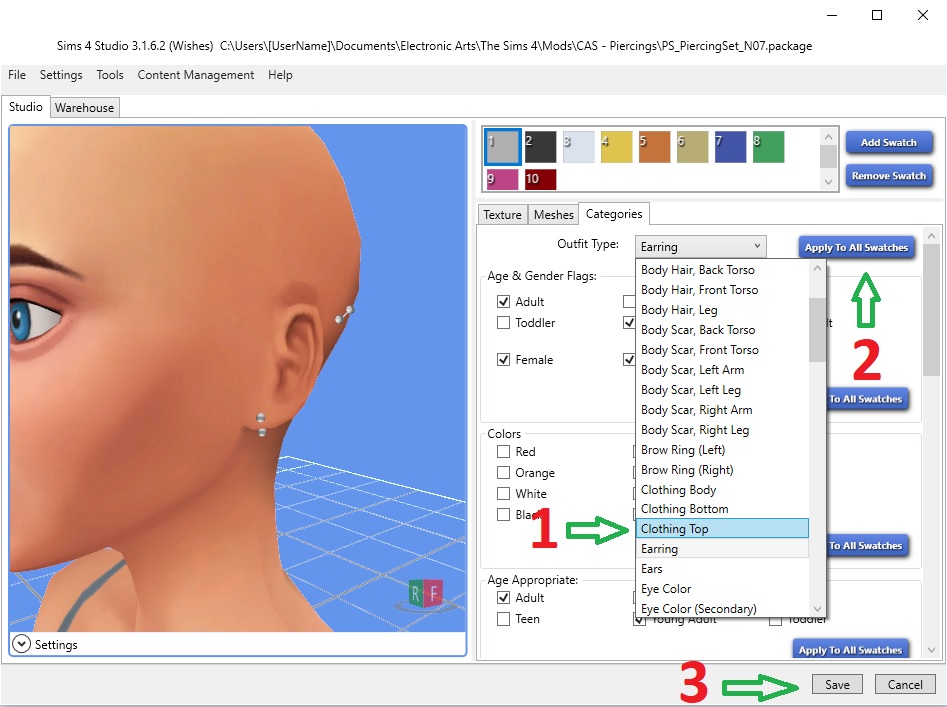Screen dimensions: 947x707
Task: Click the Save button
Action: (837, 684)
